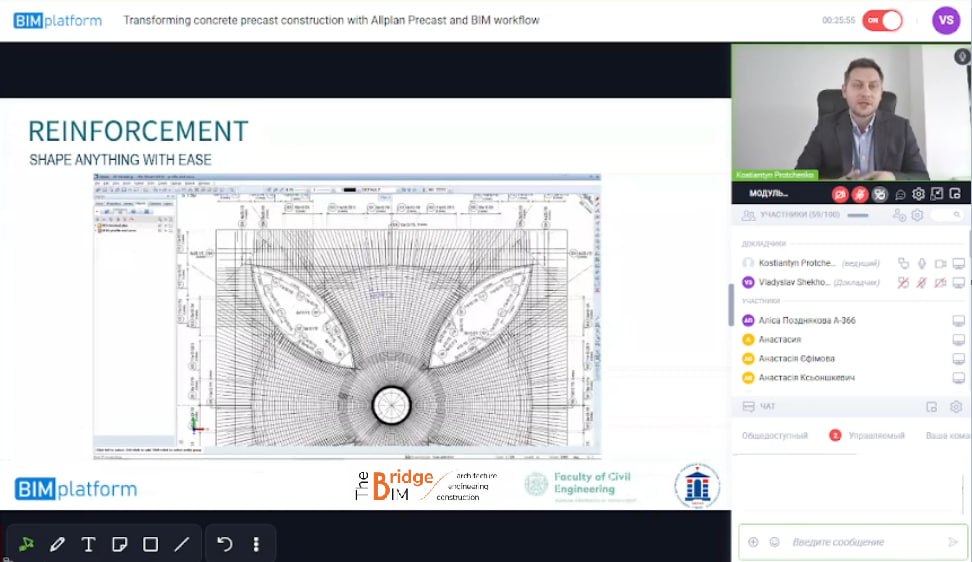The height and width of the screenshot is (562, 972).
Task: Open chat bubble icon in module bar
Action: (x=900, y=194)
